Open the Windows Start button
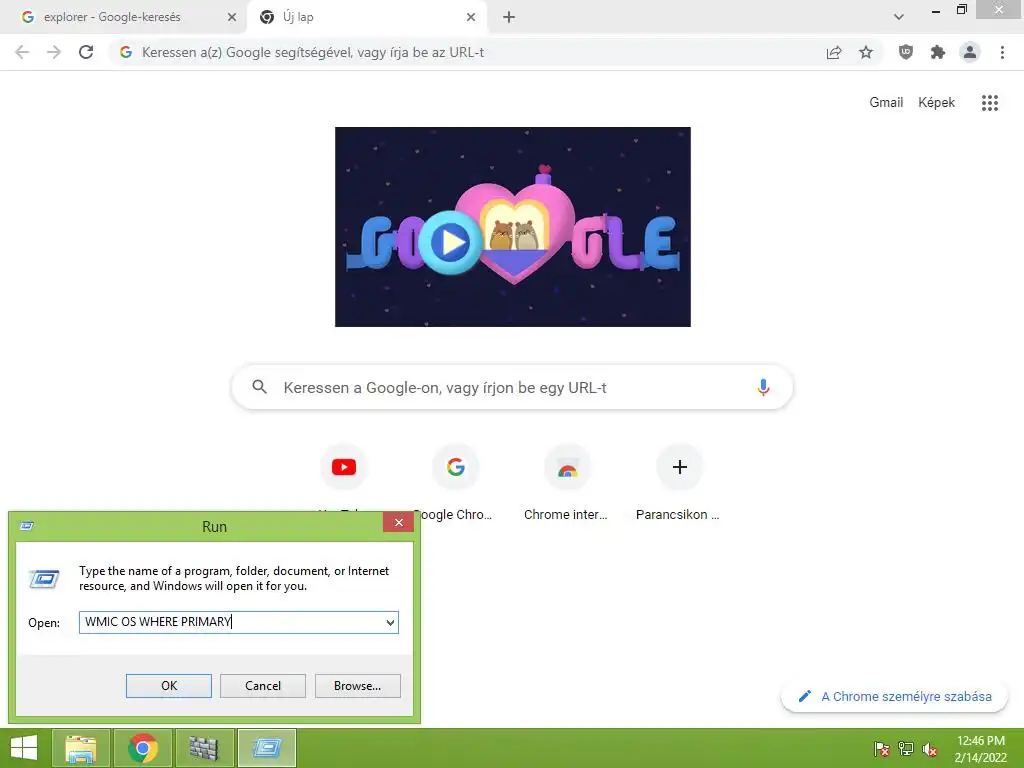This screenshot has height=768, width=1024. [24, 748]
